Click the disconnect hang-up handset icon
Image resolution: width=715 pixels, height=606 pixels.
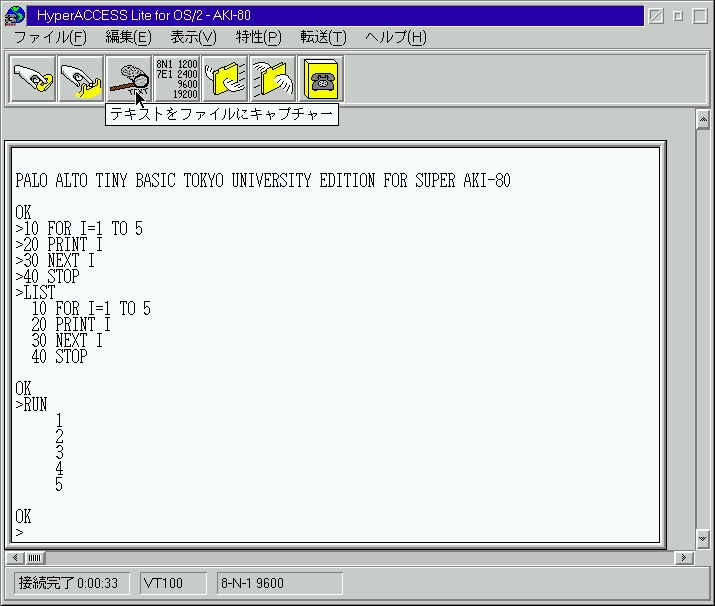tap(81, 79)
